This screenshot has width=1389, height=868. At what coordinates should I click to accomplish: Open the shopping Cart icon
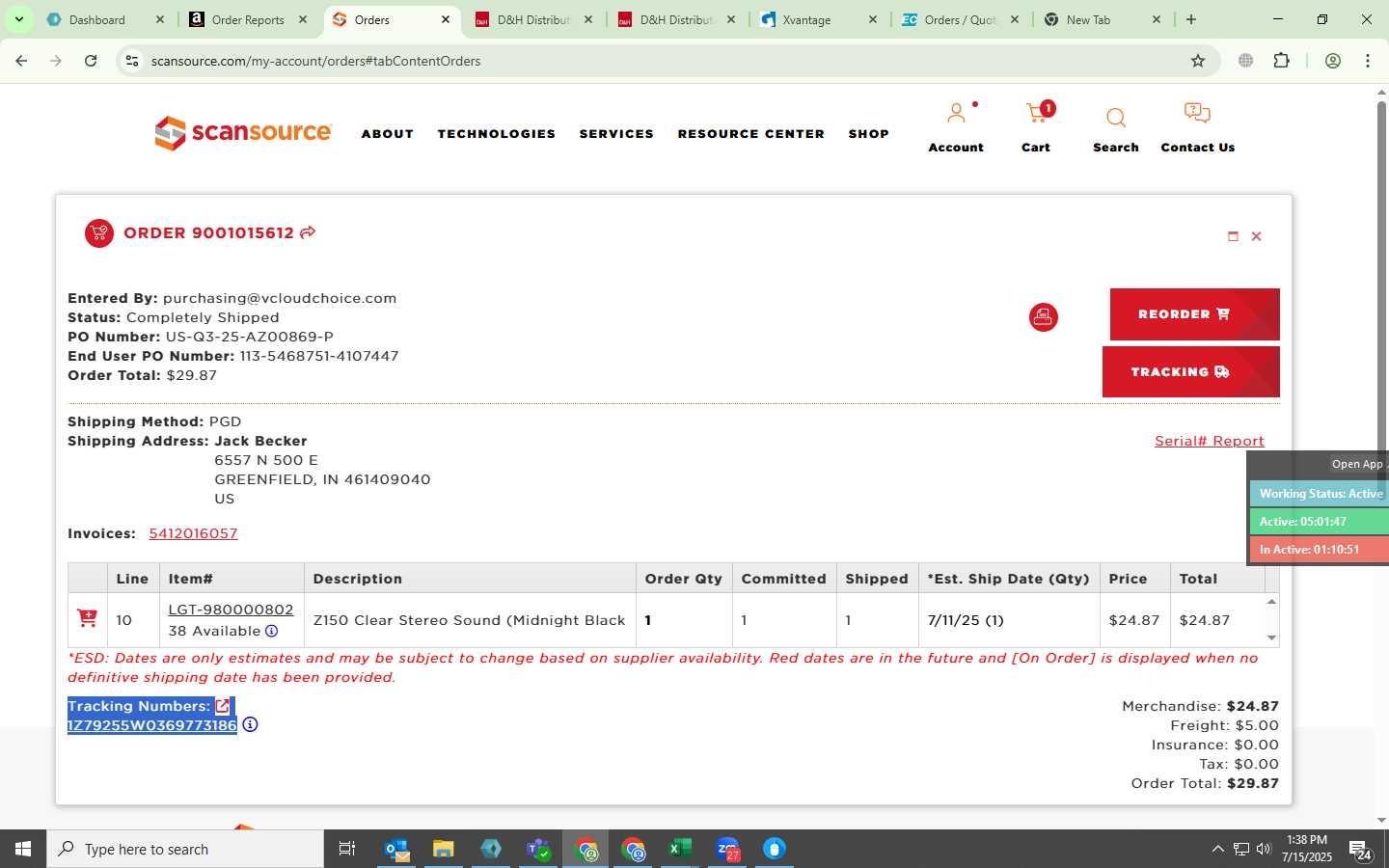point(1036,127)
